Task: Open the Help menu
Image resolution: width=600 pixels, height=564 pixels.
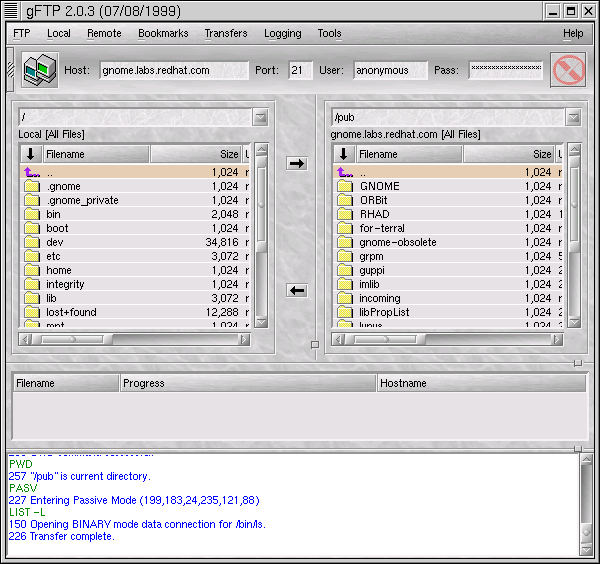Action: (573, 34)
